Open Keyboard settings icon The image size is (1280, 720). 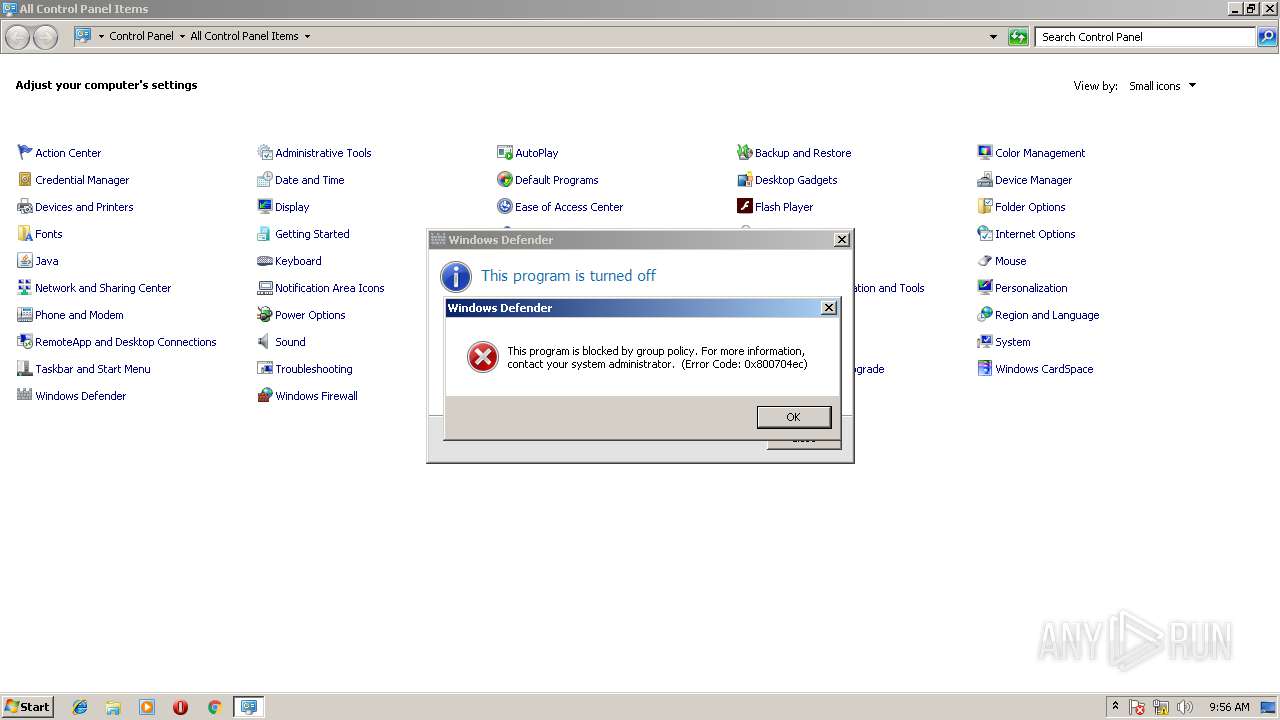click(x=265, y=260)
